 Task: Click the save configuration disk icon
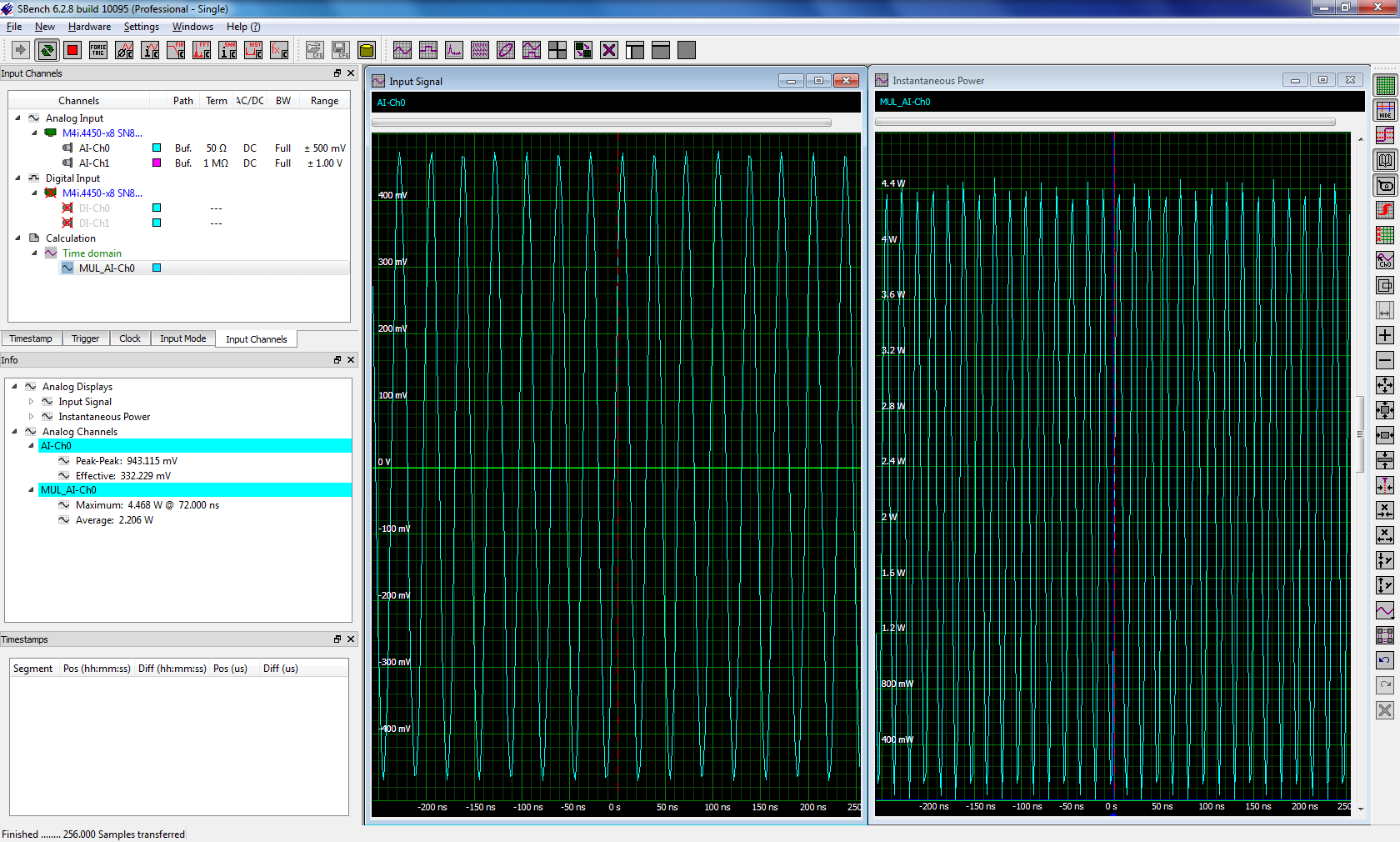point(341,50)
